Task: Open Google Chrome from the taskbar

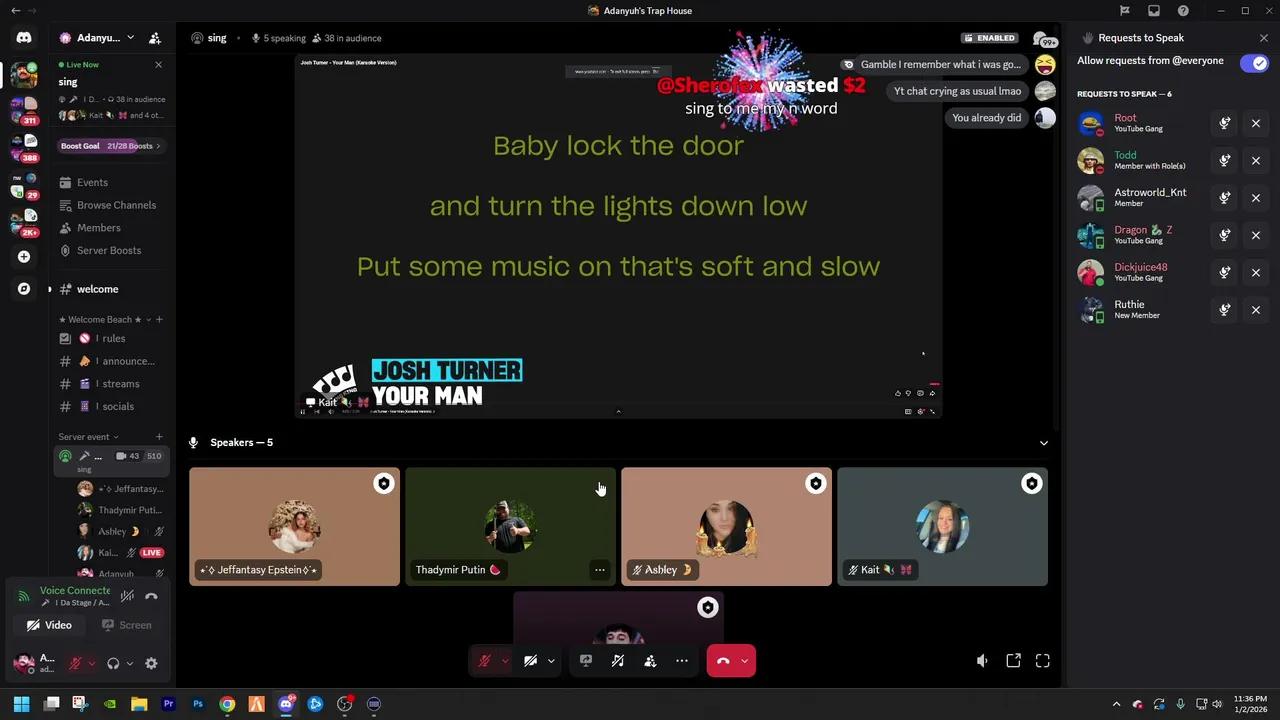Action: (227, 704)
